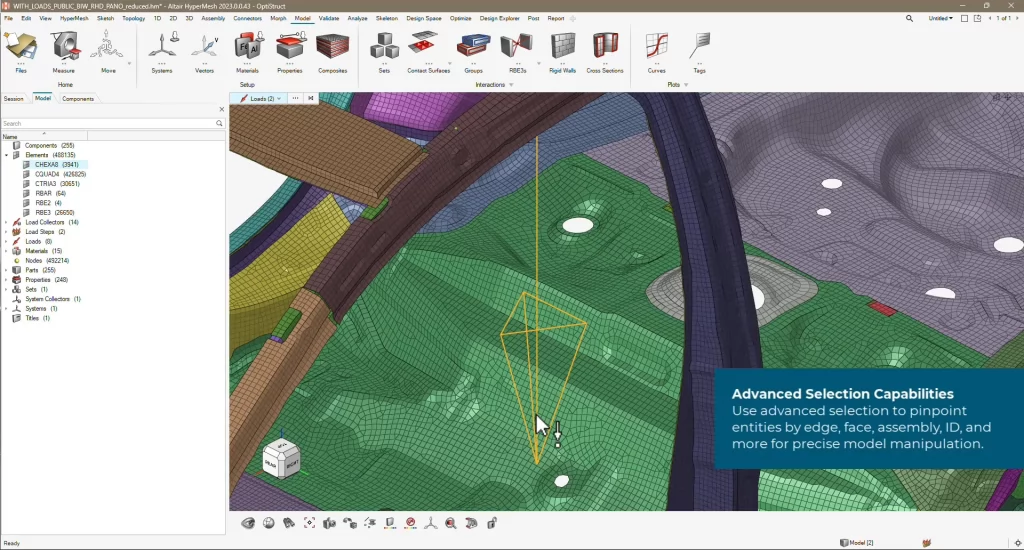The width and height of the screenshot is (1024, 550).
Task: Click the red no-entry color mode icon
Action: tap(411, 523)
